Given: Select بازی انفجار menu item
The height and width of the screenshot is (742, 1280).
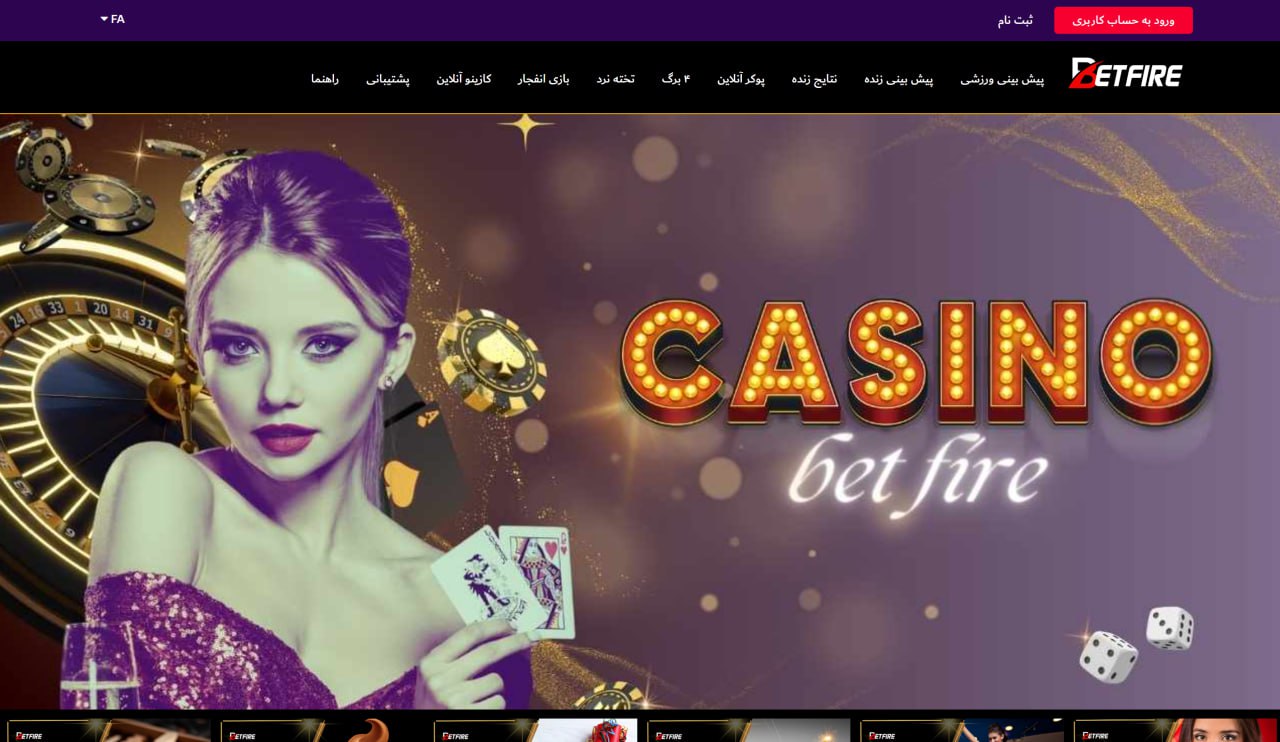Looking at the screenshot, I should click(x=543, y=79).
